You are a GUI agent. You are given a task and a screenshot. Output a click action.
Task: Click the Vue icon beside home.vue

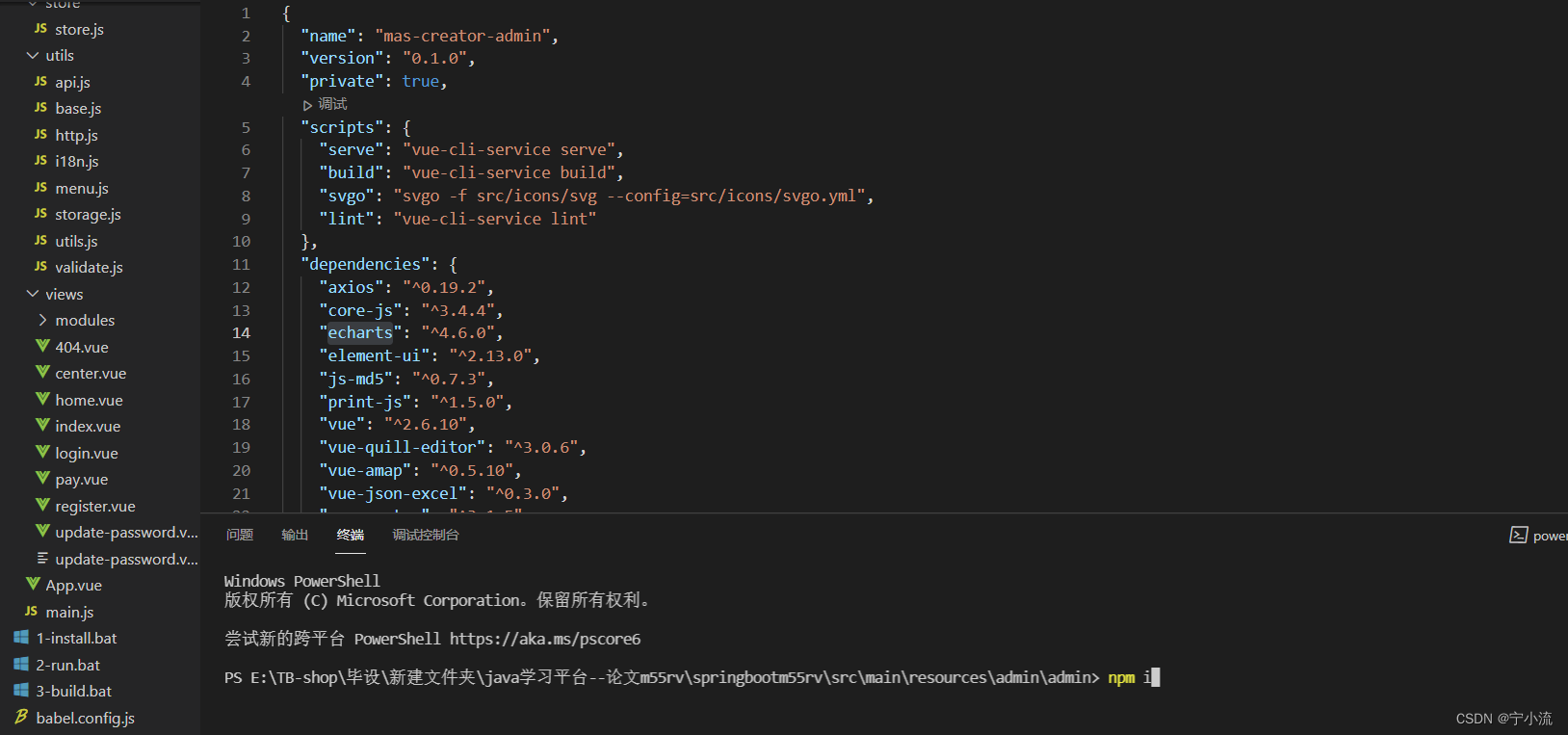pos(42,399)
